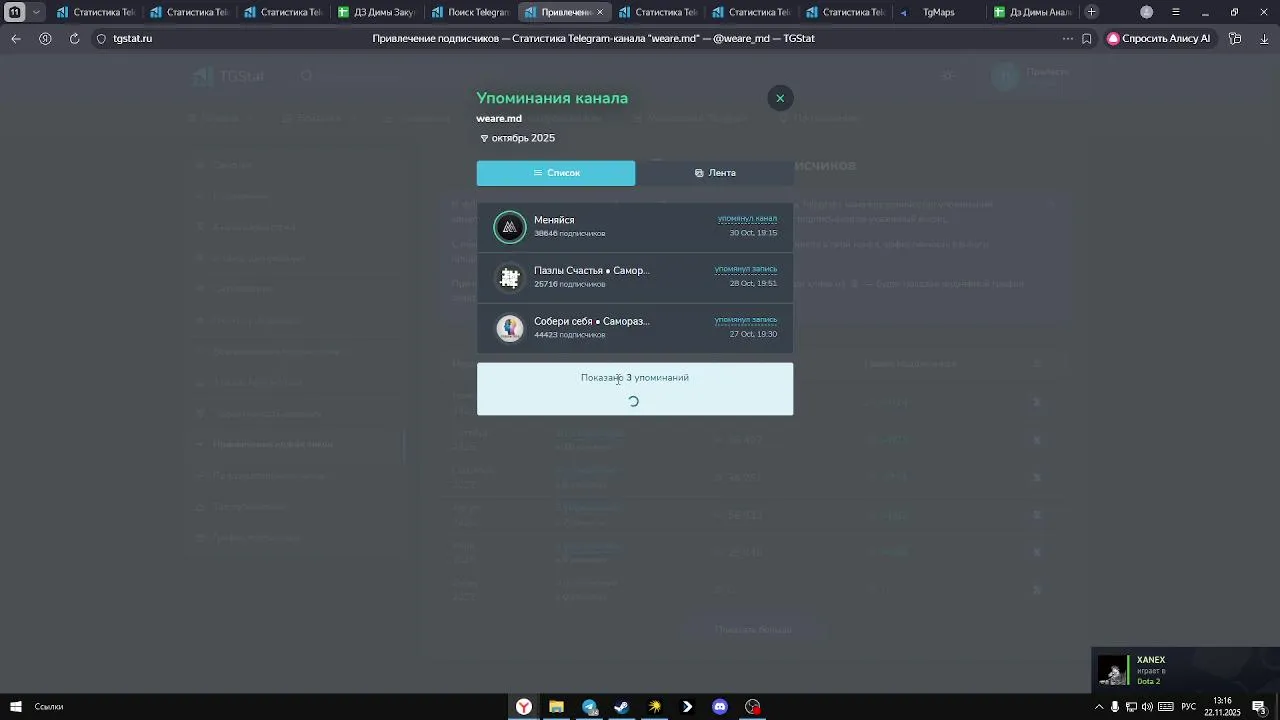Open the Собери себя • Самораз... channel name
This screenshot has height=720, width=1280.
592,322
